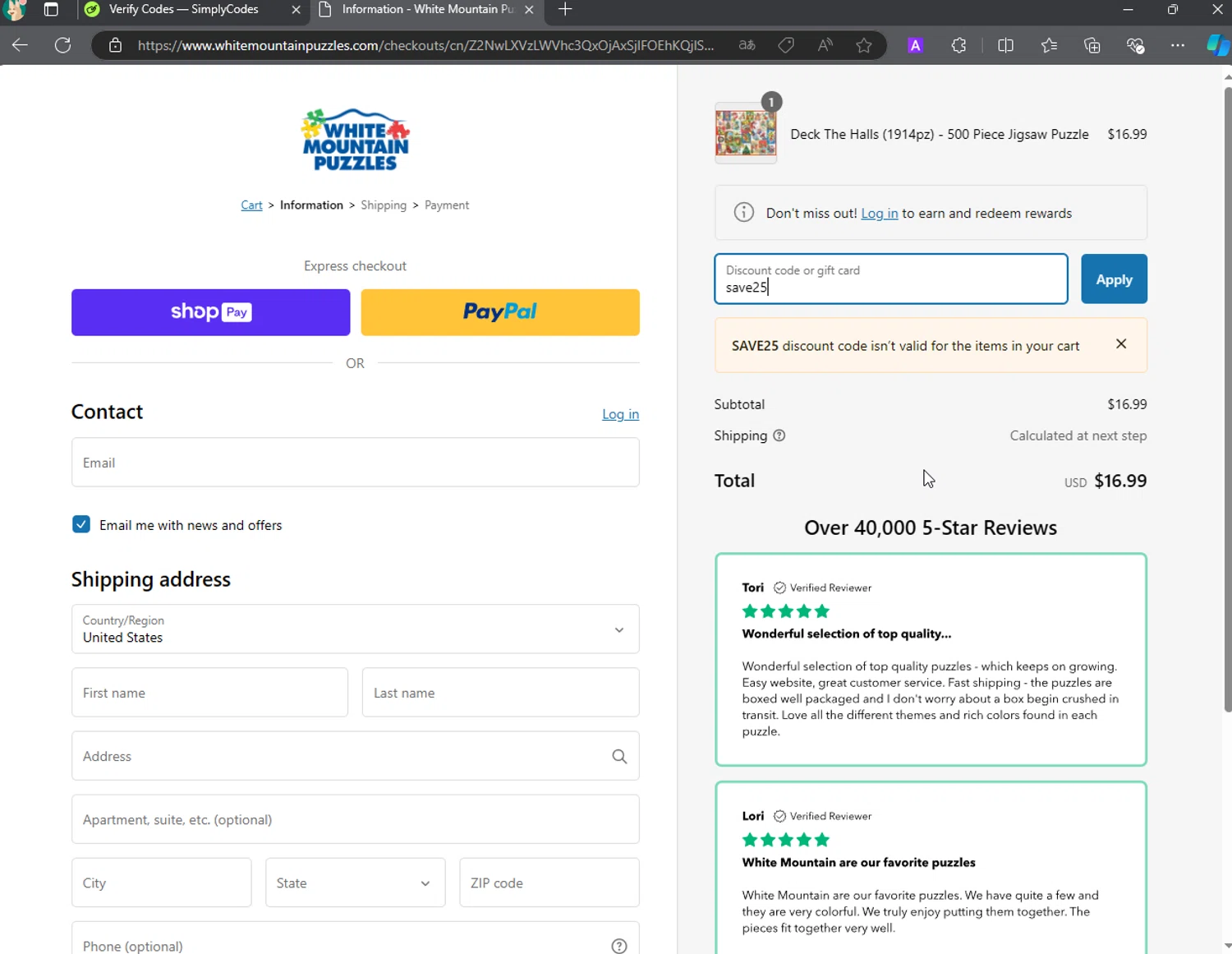The height and width of the screenshot is (954, 1232).
Task: Open the Extensions puzzle icon
Action: pos(958,45)
